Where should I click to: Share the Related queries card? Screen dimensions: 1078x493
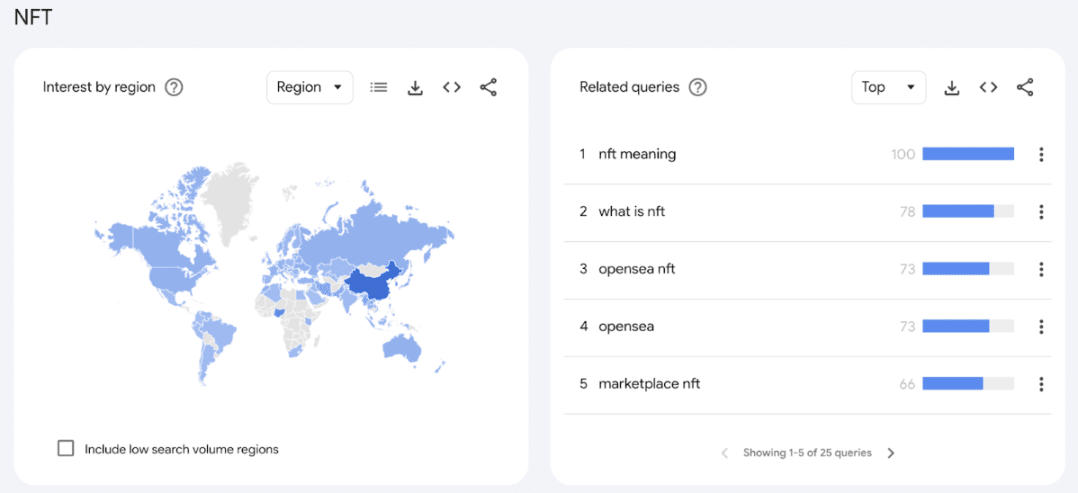tap(1025, 87)
